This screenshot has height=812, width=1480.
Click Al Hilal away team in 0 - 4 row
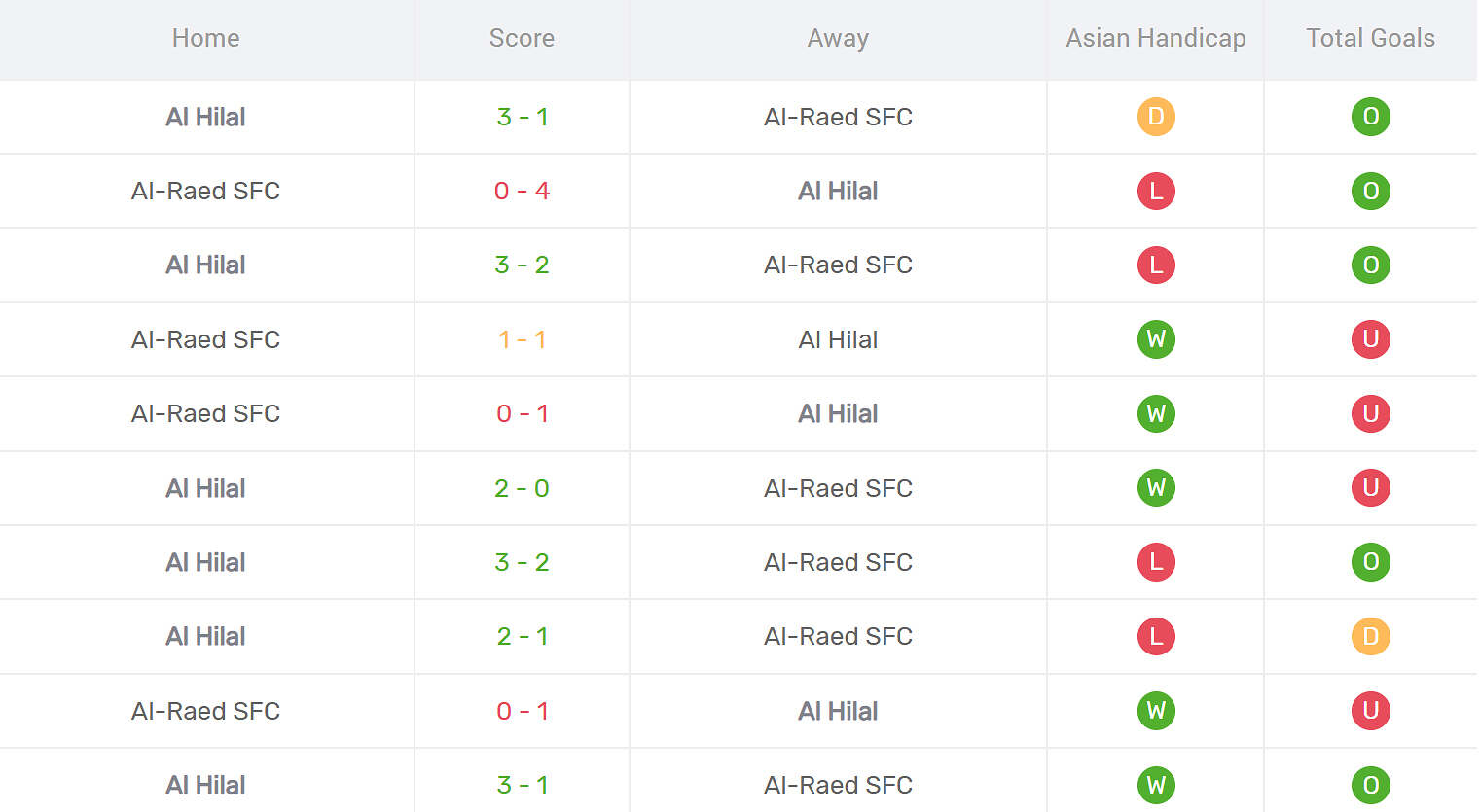click(x=838, y=192)
